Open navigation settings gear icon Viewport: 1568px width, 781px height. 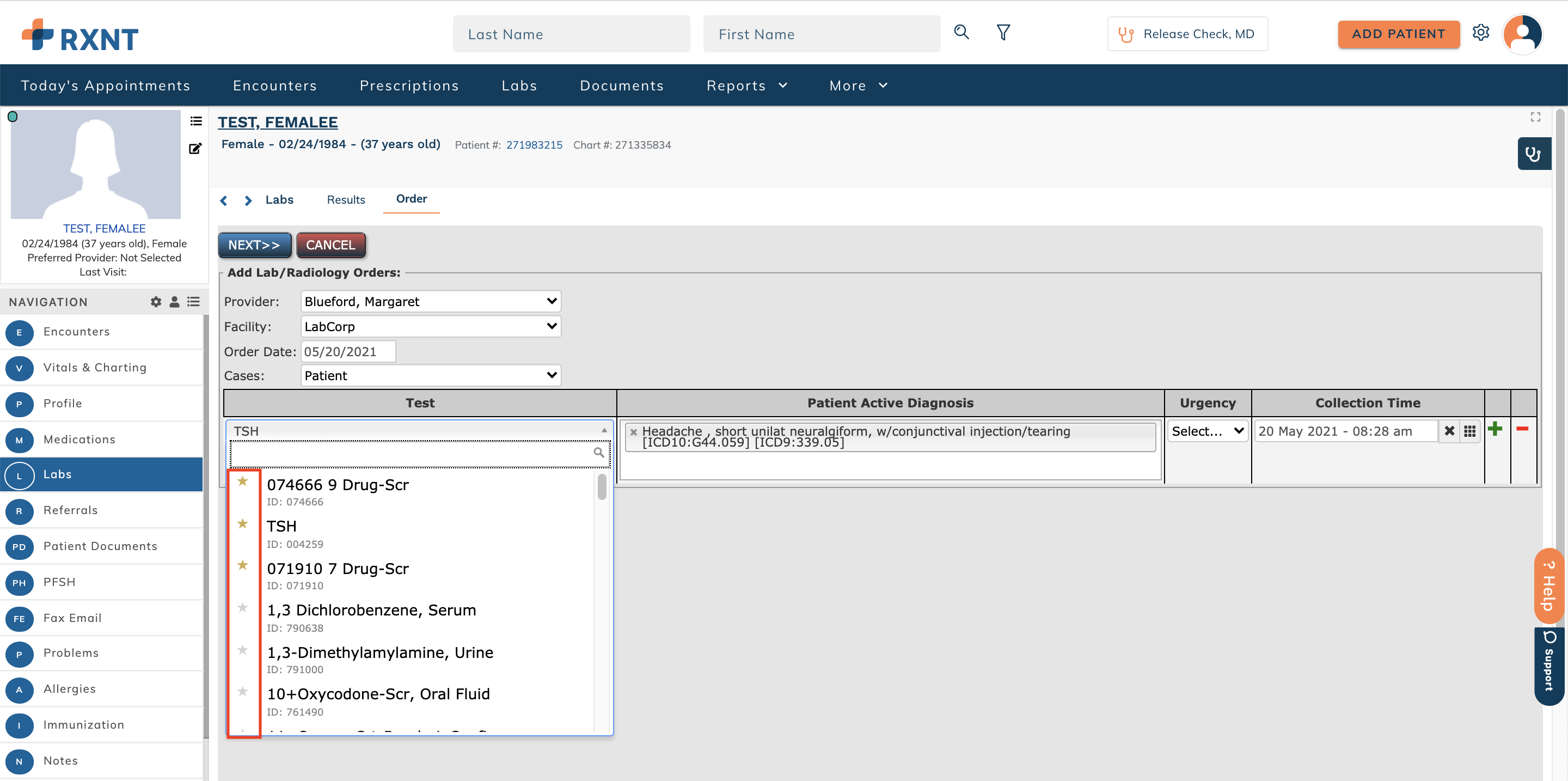(x=156, y=302)
